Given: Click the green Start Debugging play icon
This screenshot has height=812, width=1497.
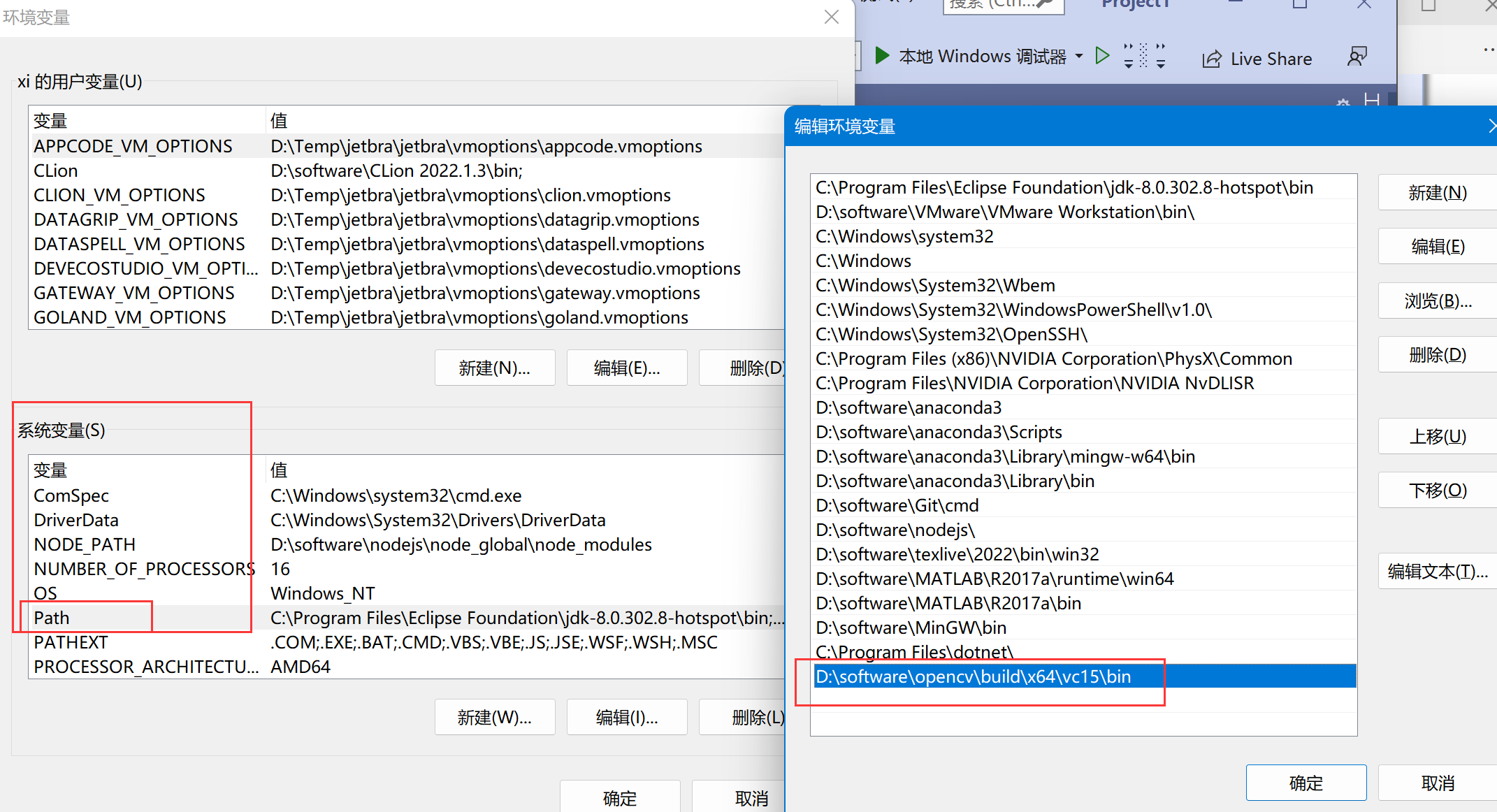Looking at the screenshot, I should click(882, 56).
